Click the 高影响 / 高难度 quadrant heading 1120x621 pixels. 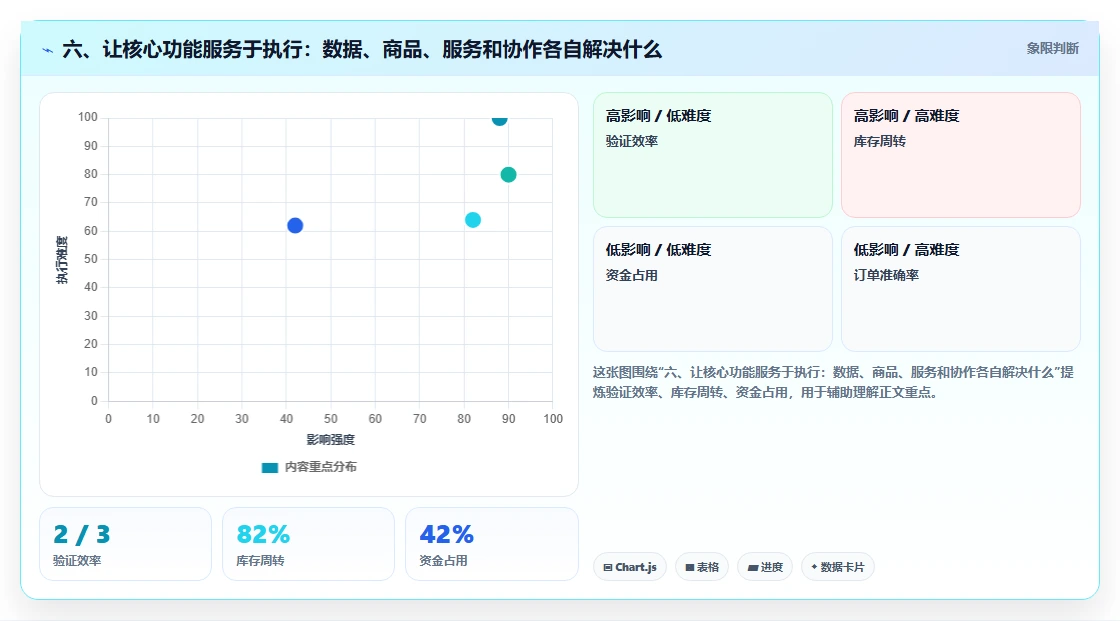906,116
